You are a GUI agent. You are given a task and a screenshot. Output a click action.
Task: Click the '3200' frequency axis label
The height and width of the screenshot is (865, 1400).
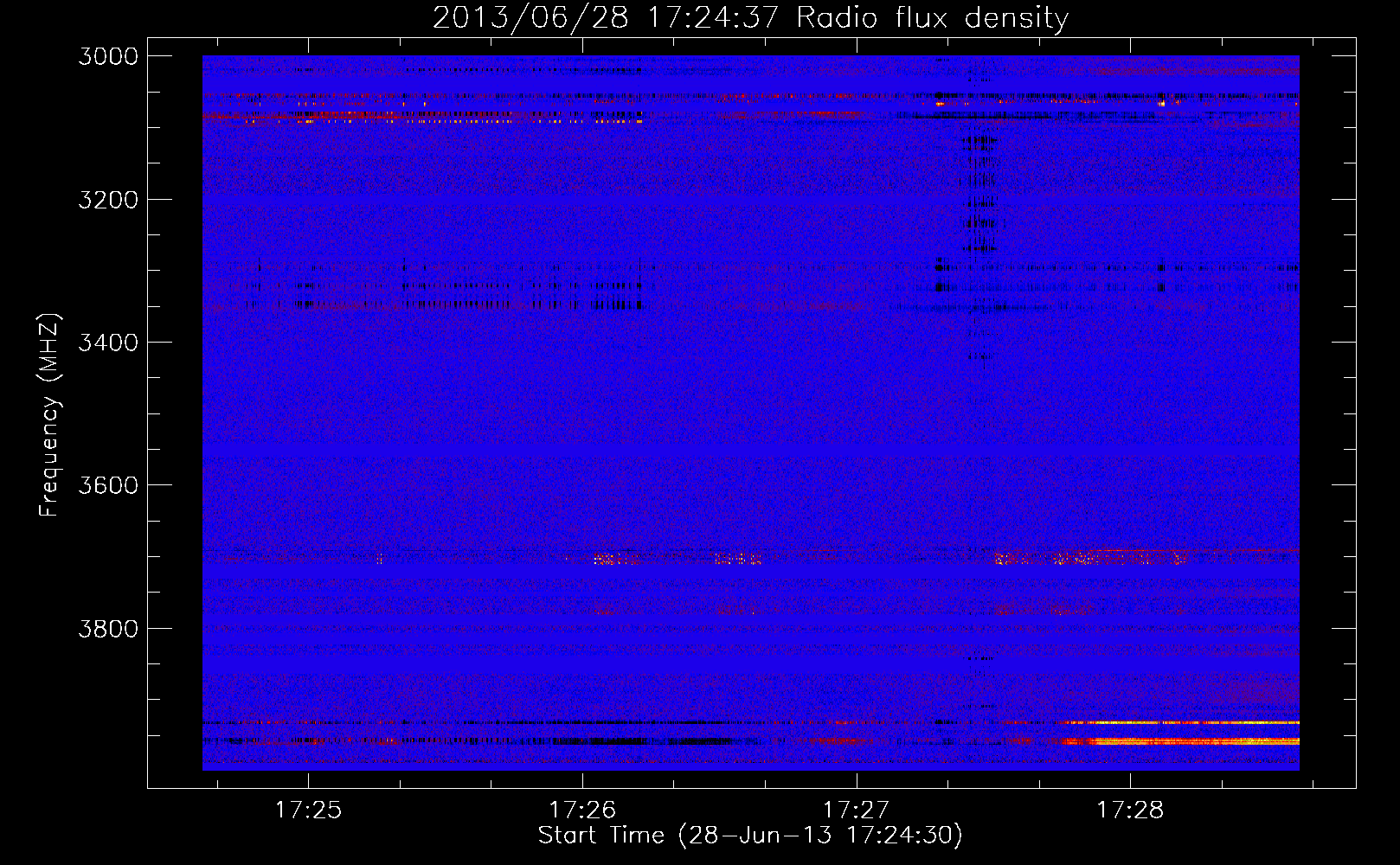coord(108,200)
